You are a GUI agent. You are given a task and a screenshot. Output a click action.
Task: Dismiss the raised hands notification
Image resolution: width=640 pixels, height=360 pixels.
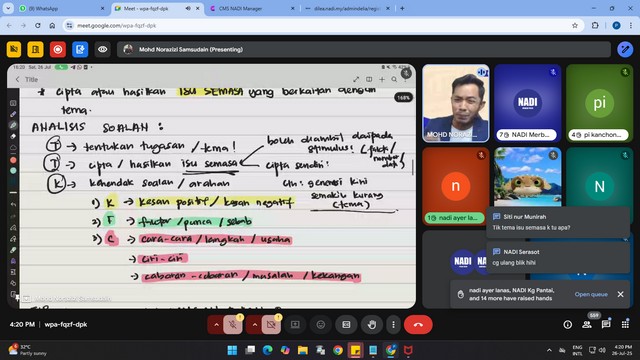620,294
